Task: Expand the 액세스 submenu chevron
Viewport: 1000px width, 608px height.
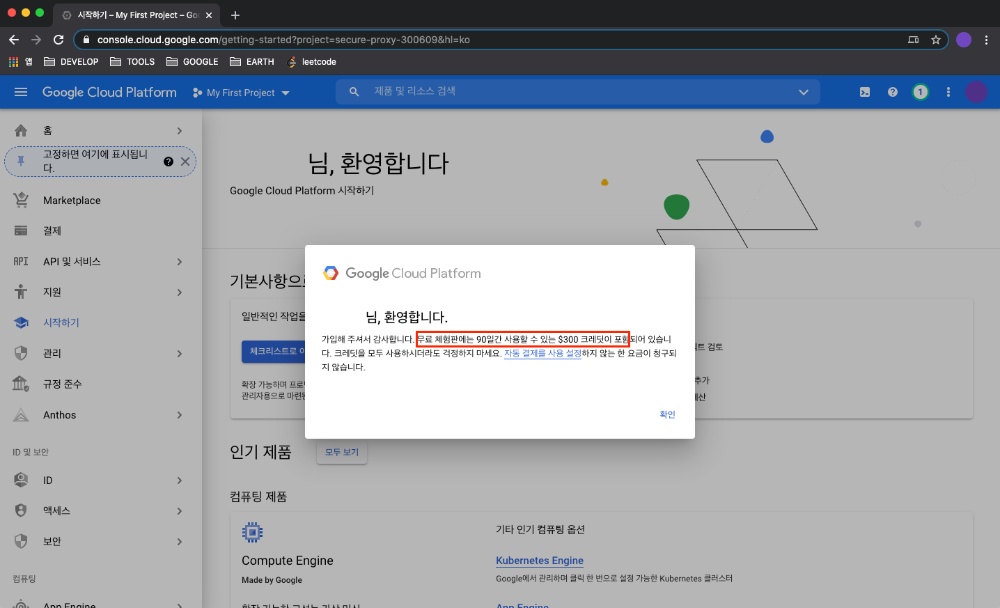Action: click(x=179, y=510)
